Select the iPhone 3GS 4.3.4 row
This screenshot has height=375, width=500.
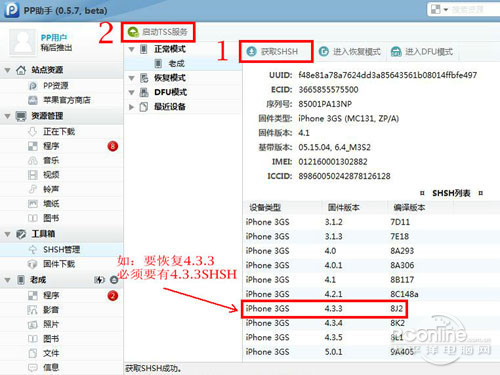[x=371, y=323]
